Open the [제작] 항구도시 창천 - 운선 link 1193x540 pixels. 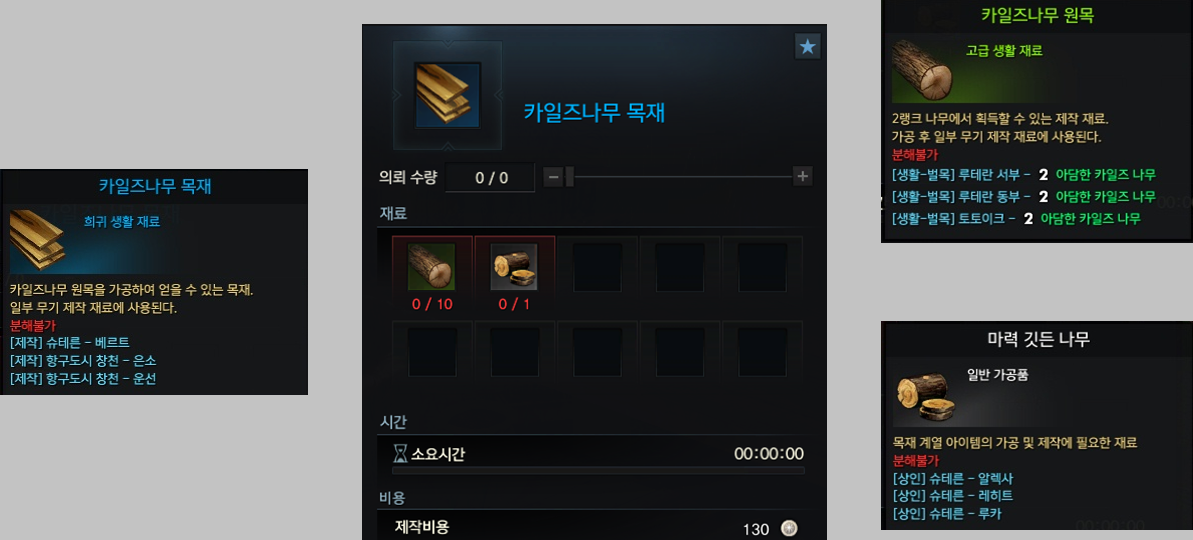coord(83,379)
